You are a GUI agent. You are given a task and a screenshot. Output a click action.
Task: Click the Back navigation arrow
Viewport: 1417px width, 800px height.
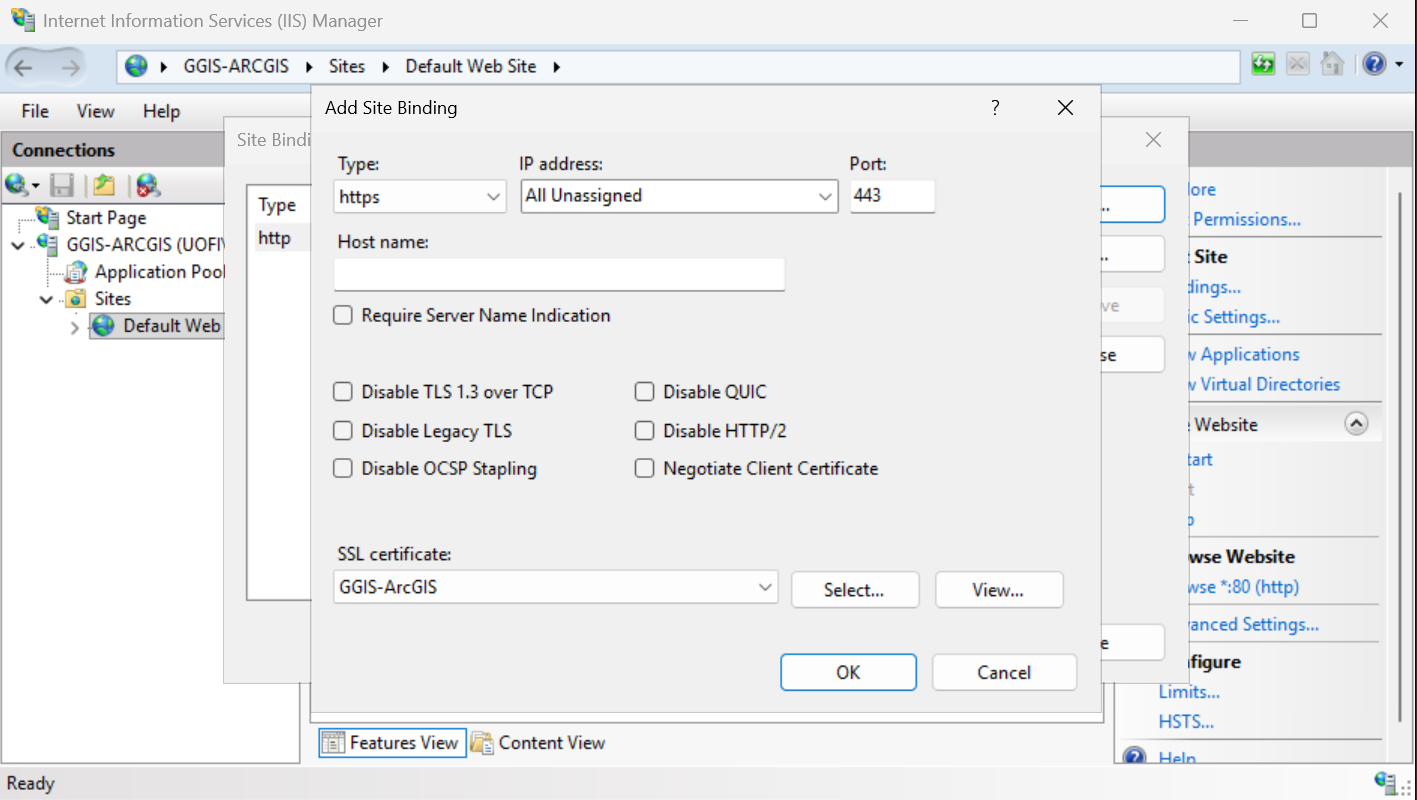(23, 67)
